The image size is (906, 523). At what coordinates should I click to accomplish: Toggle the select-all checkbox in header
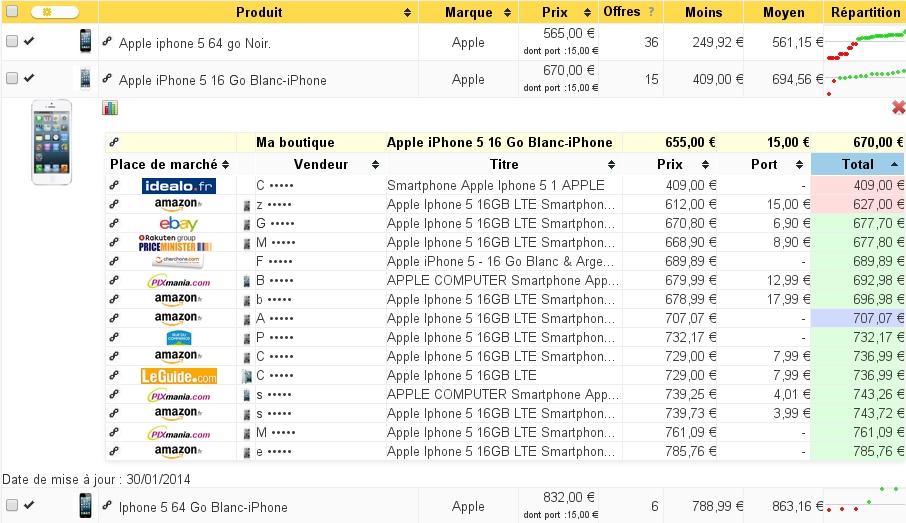(x=12, y=10)
